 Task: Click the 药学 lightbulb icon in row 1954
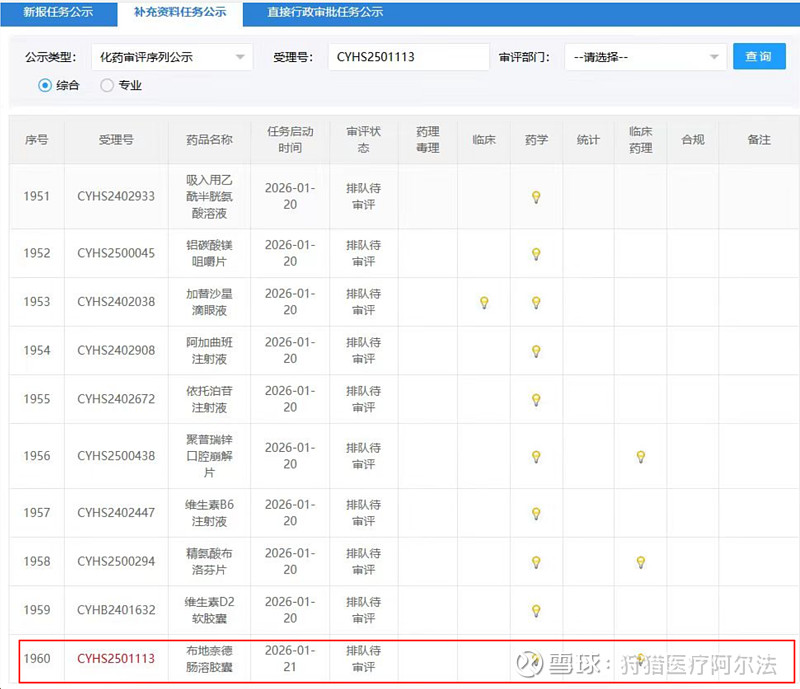point(536,351)
